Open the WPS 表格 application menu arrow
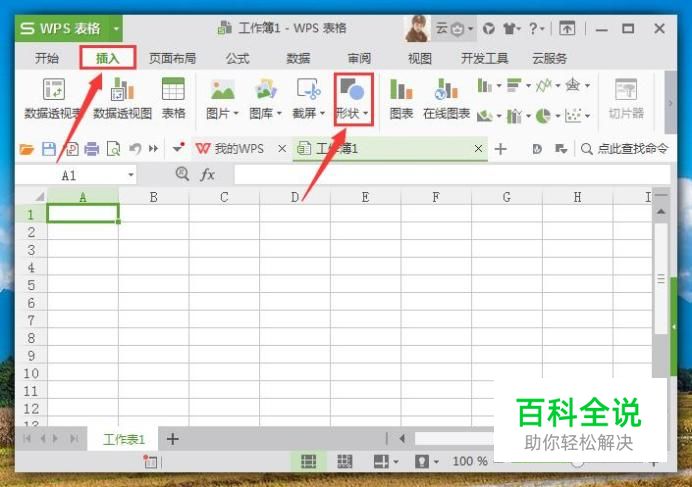The height and width of the screenshot is (487, 692). pos(116,29)
